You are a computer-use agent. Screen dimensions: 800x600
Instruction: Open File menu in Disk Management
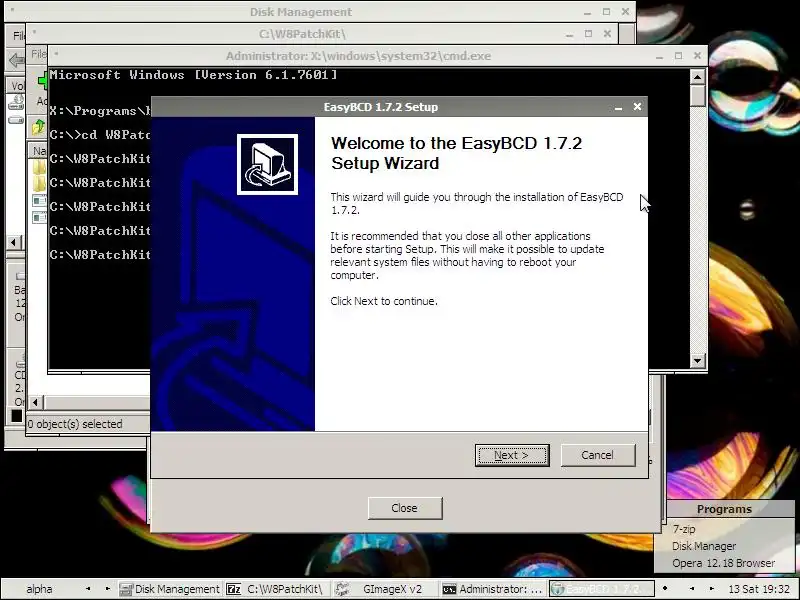pyautogui.click(x=18, y=35)
